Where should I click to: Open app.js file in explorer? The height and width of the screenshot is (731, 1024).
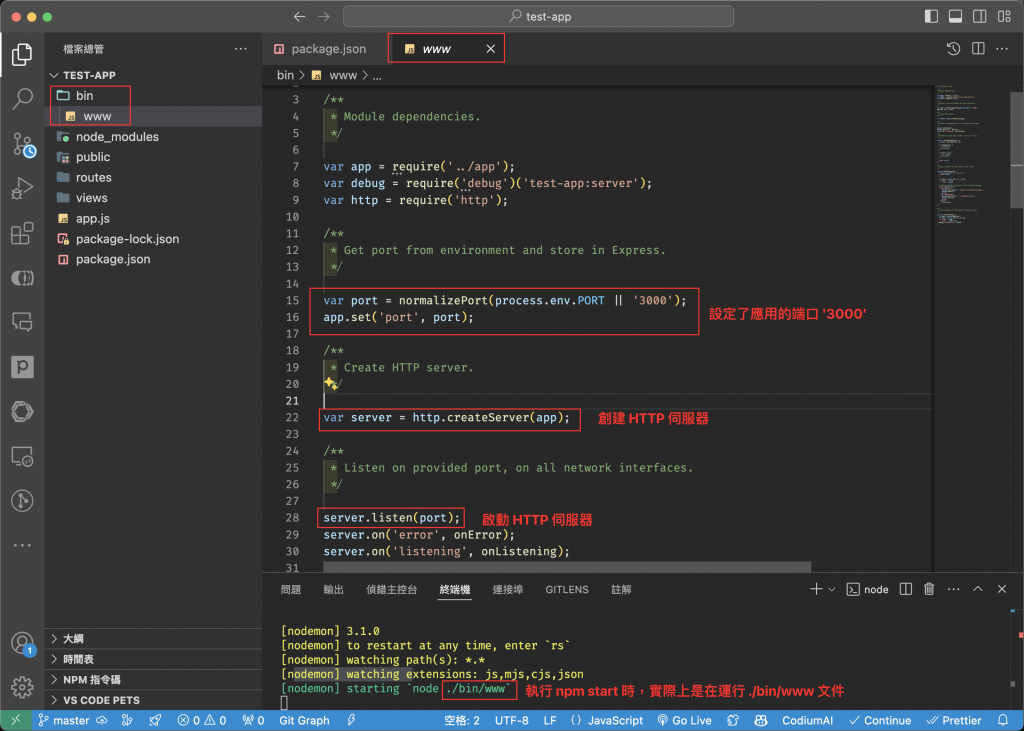(x=153, y=218)
